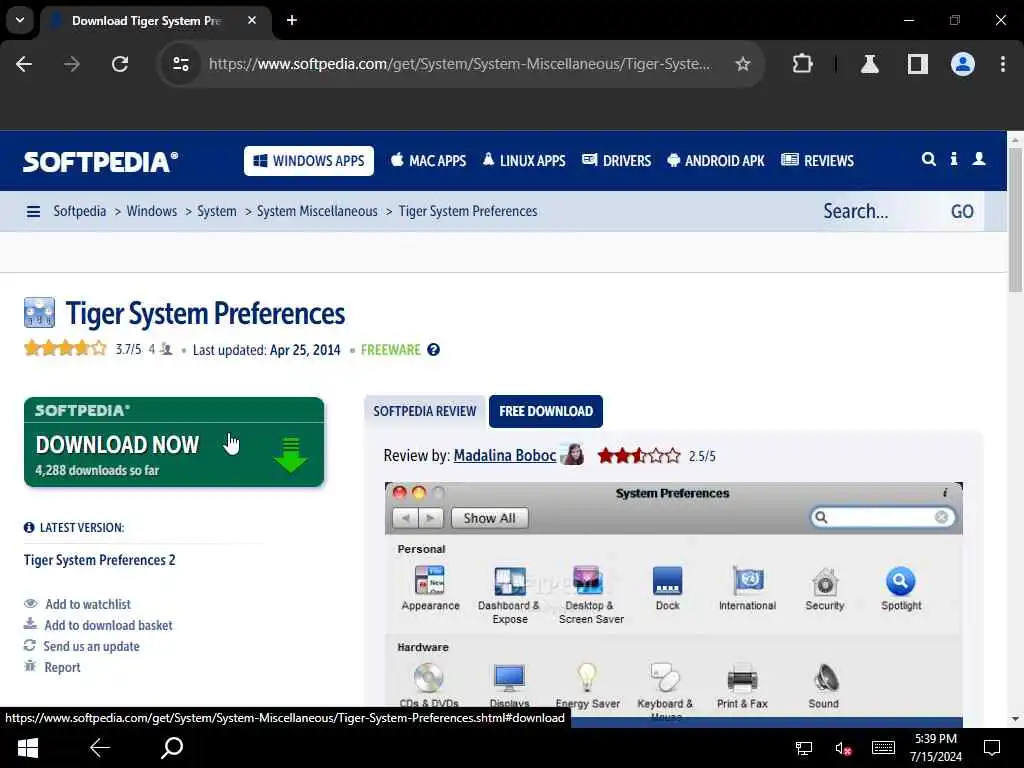
Task: Open touch keyboard tray icon
Action: [x=883, y=748]
